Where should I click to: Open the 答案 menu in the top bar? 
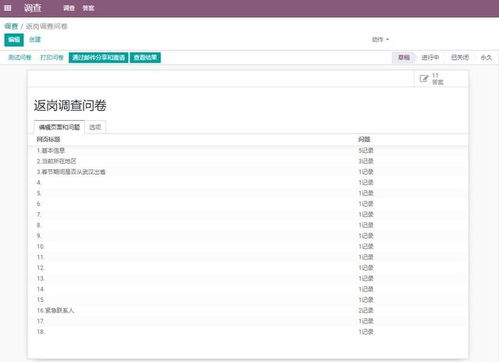[x=88, y=8]
